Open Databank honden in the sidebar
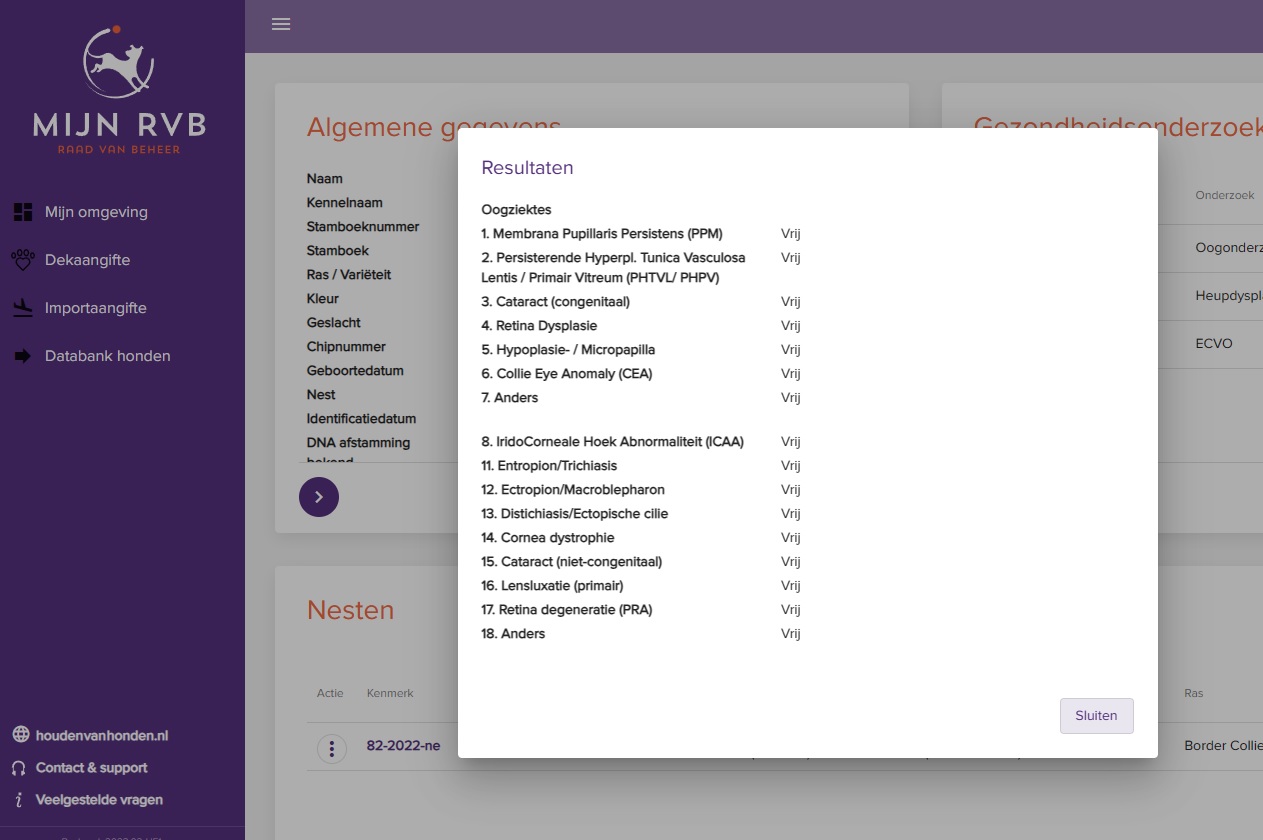This screenshot has width=1263, height=840. (x=107, y=356)
